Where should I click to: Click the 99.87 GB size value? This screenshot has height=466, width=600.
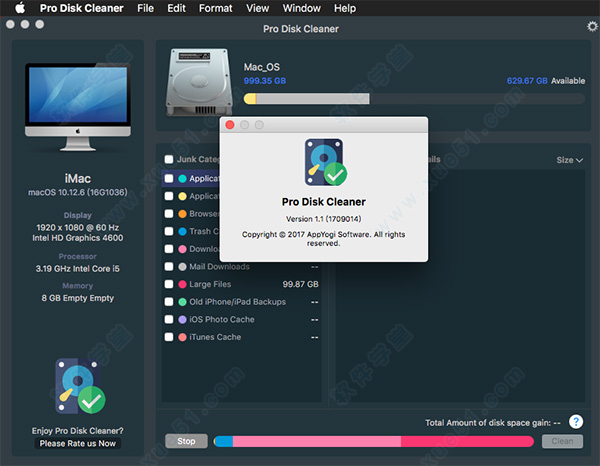click(300, 284)
